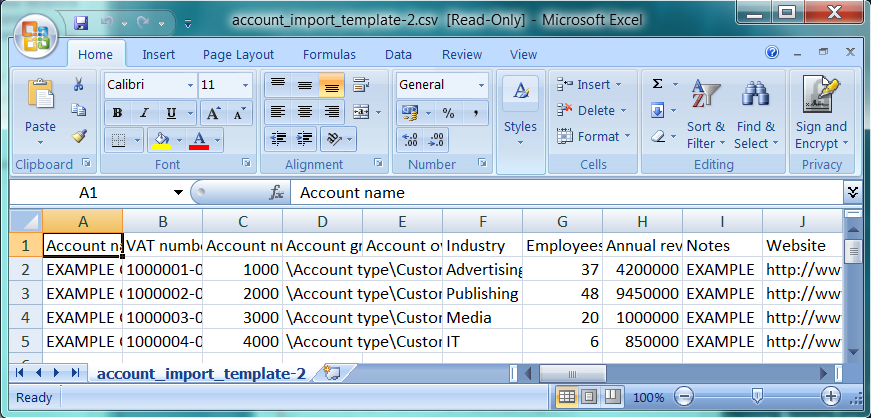Open the font size 11 dropdown
Image resolution: width=871 pixels, height=418 pixels.
coord(246,86)
